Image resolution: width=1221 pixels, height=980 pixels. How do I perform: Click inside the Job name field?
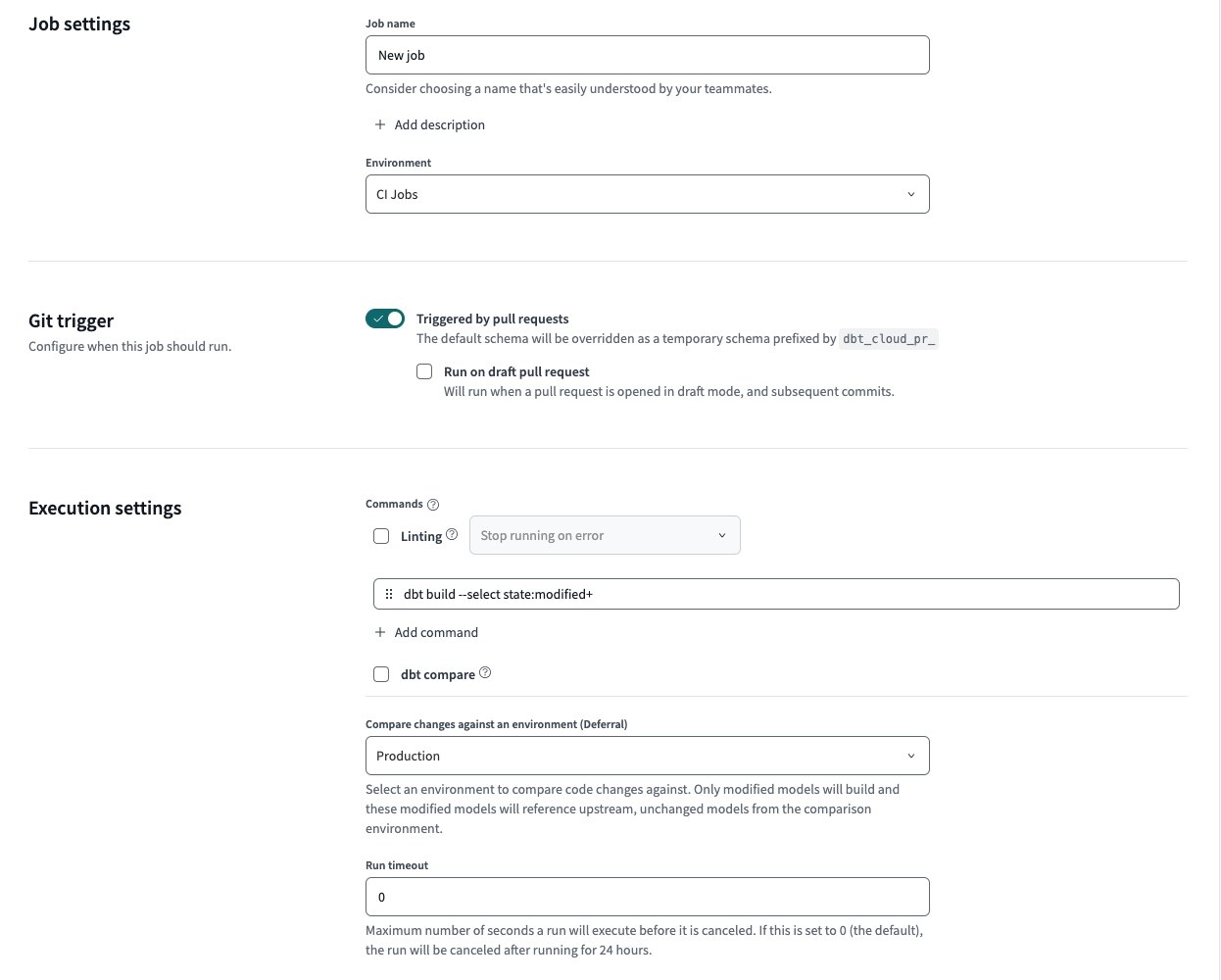pyautogui.click(x=647, y=55)
